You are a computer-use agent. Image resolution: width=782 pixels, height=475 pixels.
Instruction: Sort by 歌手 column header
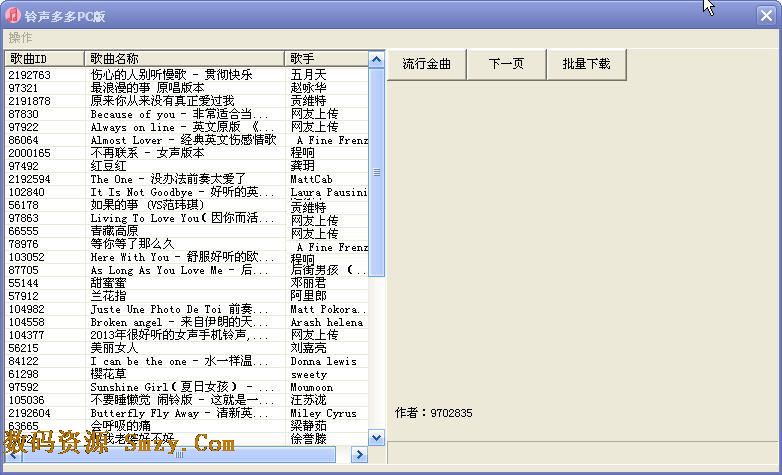click(327, 58)
